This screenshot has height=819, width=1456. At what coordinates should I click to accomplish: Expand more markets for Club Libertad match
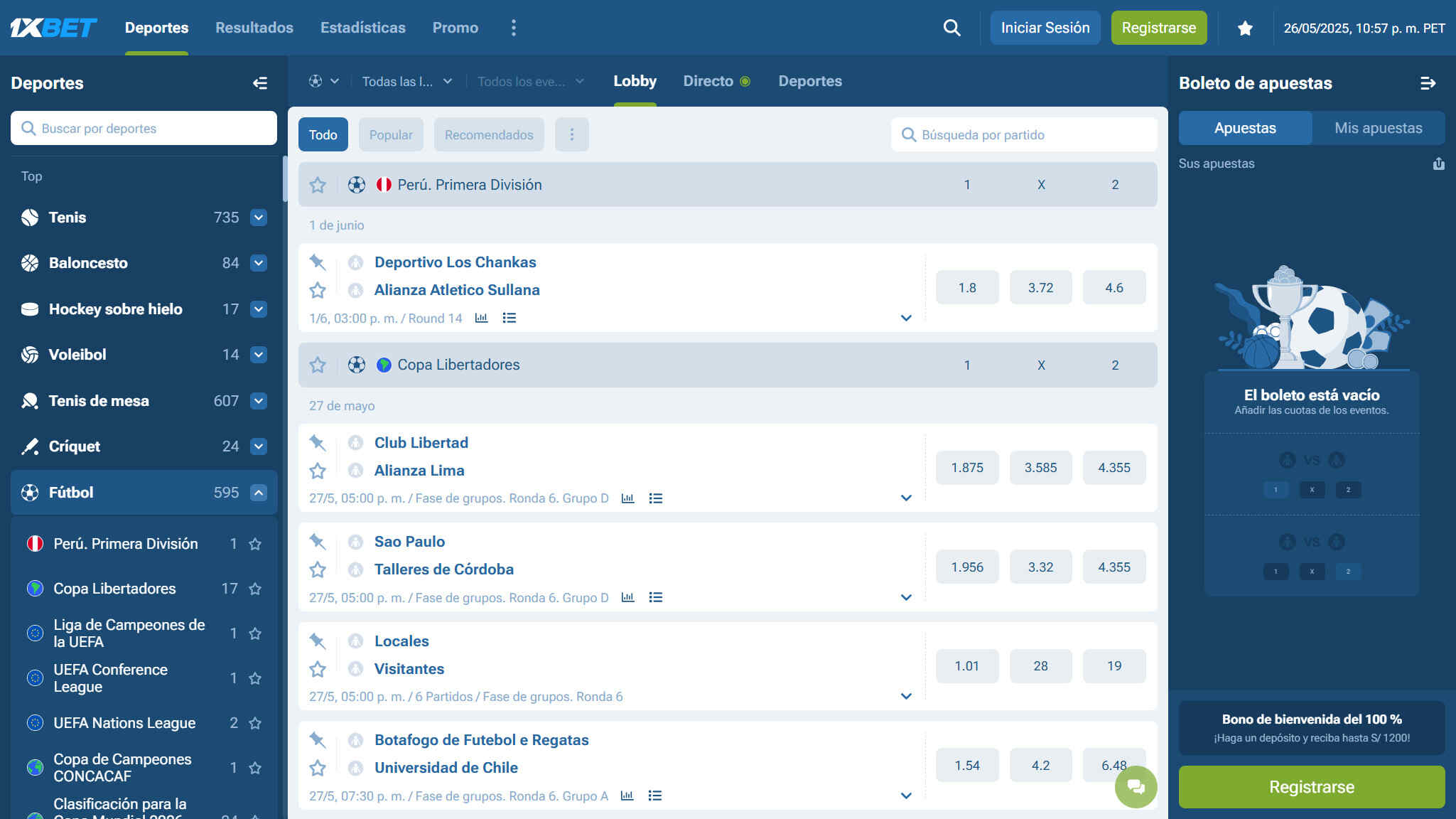pos(906,498)
